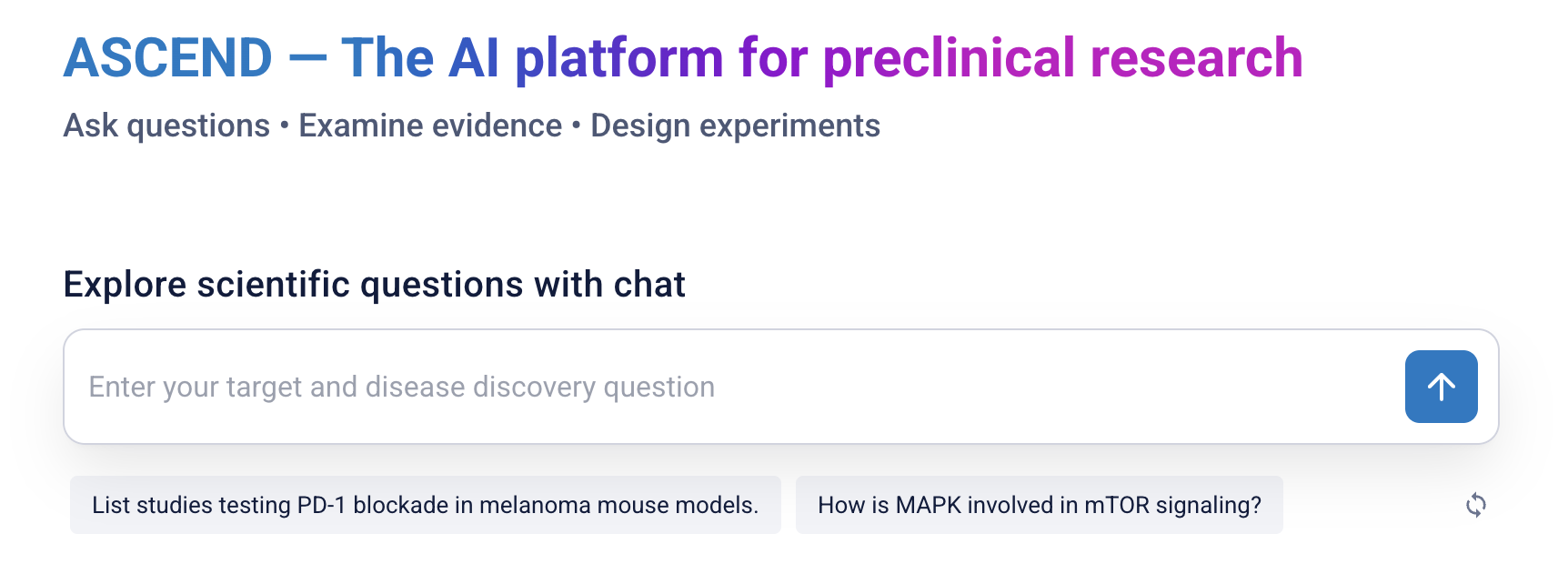Click the bullet between Ask questions and Examine
The width and height of the screenshot is (1568, 564).
click(285, 126)
